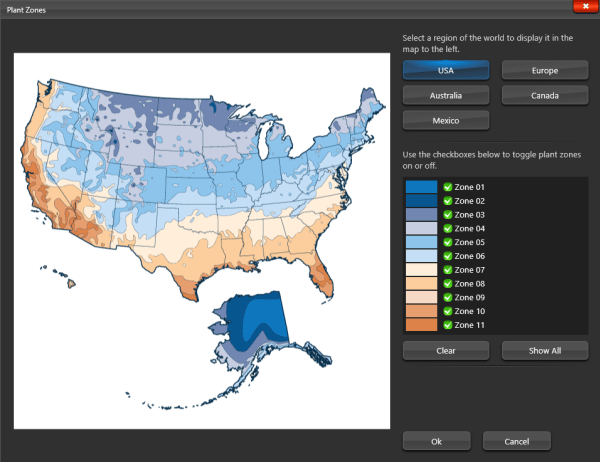Viewport: 600px width, 462px height.
Task: Click the Zone 06 light blue swatch
Action: pyautogui.click(x=422, y=256)
